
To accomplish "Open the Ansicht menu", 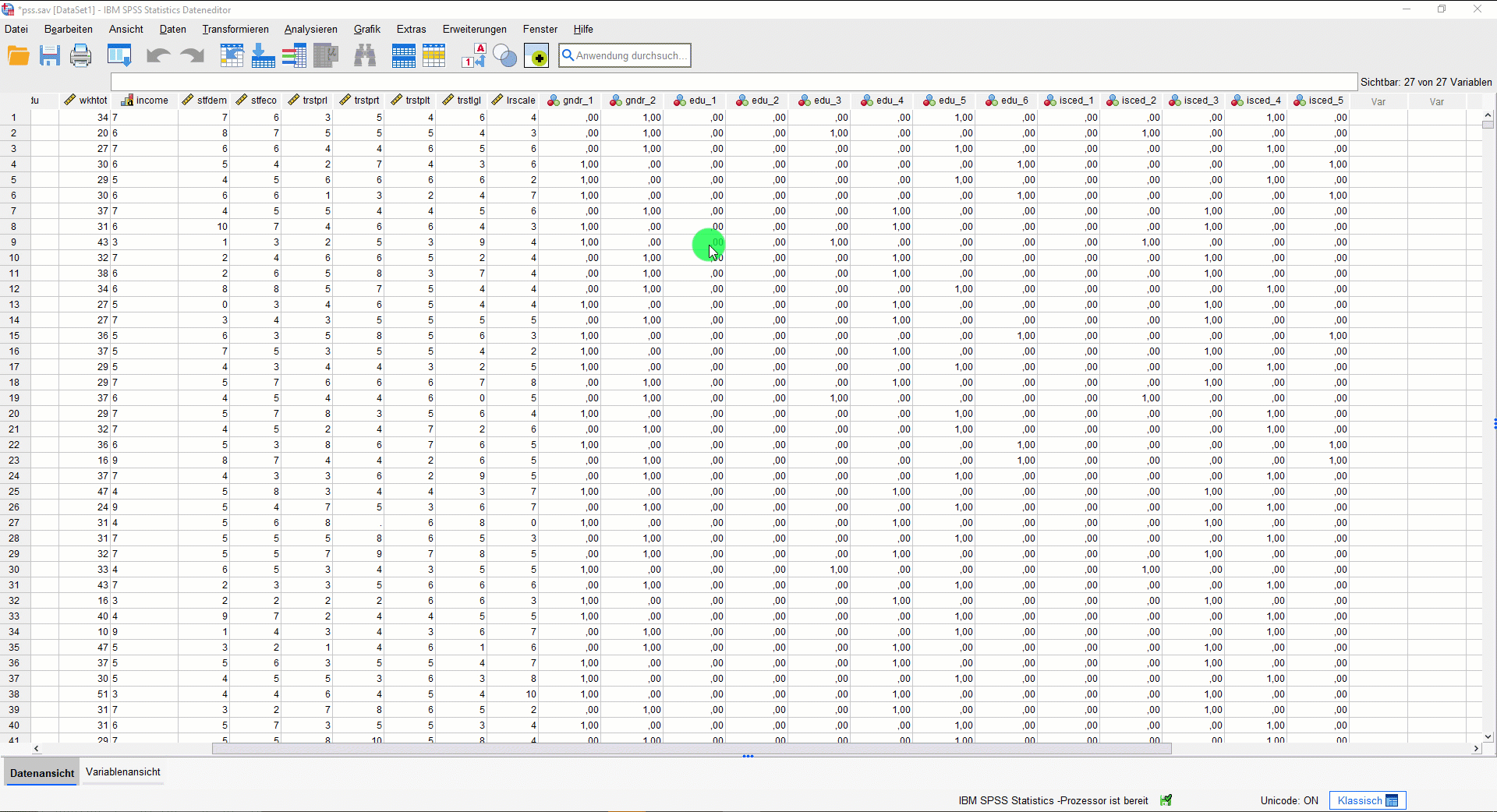I will click(x=126, y=29).
